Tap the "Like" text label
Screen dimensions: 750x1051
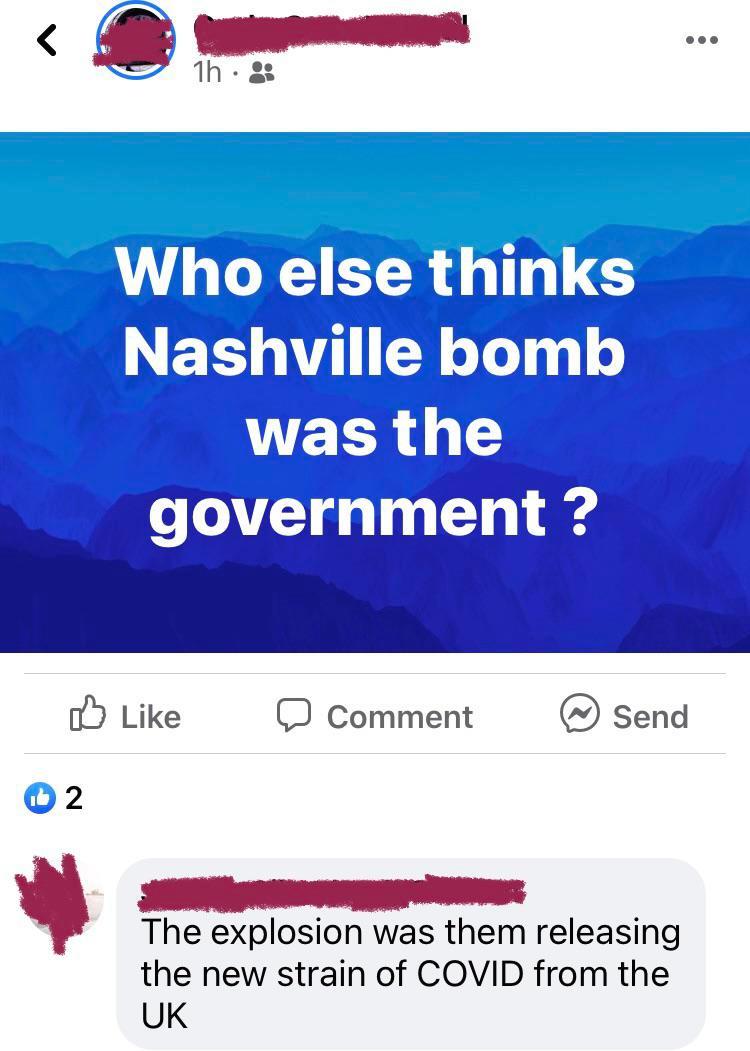click(x=151, y=717)
